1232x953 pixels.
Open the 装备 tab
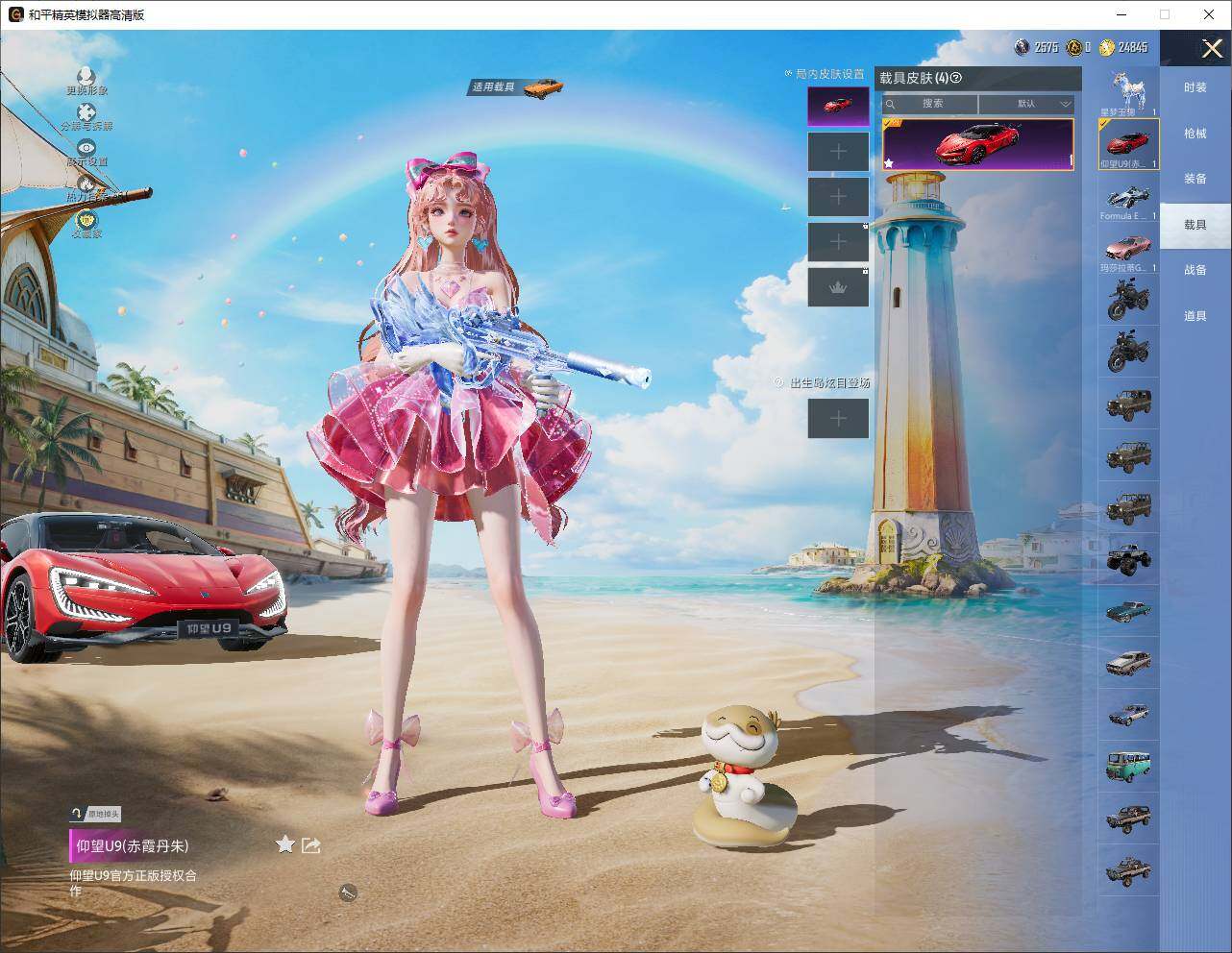coord(1195,179)
